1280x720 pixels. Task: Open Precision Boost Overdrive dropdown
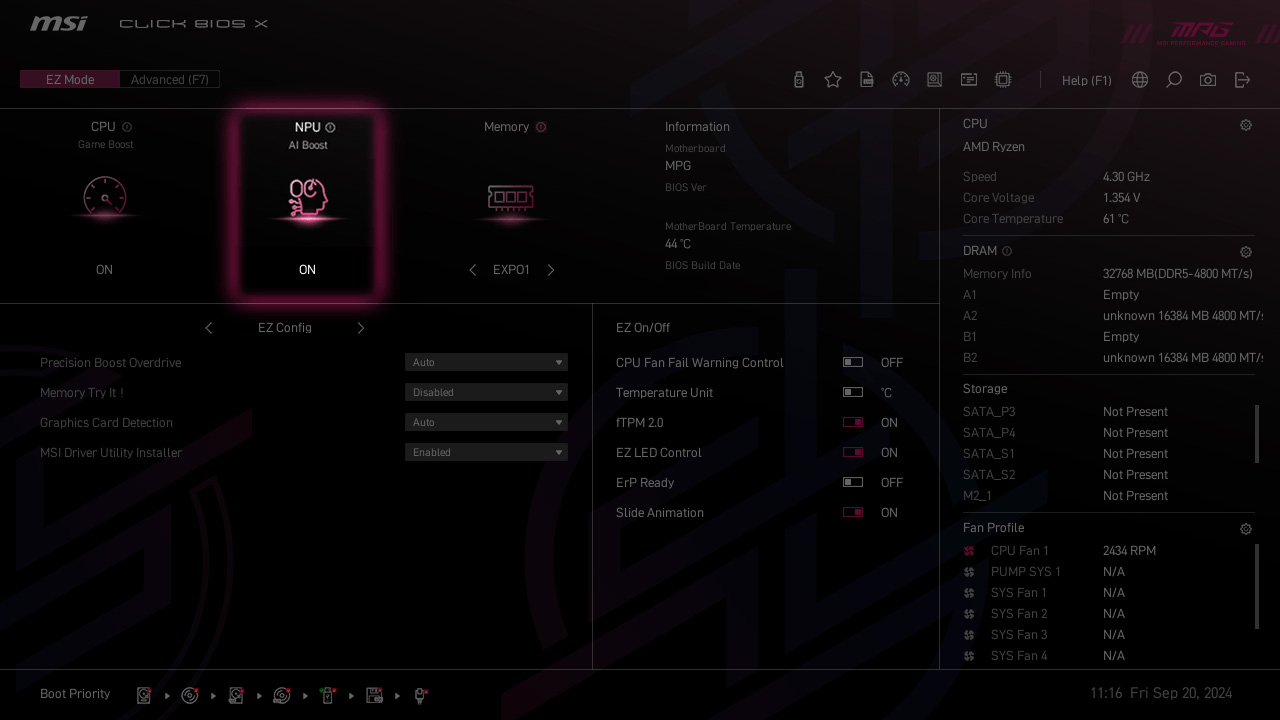pyautogui.click(x=486, y=363)
